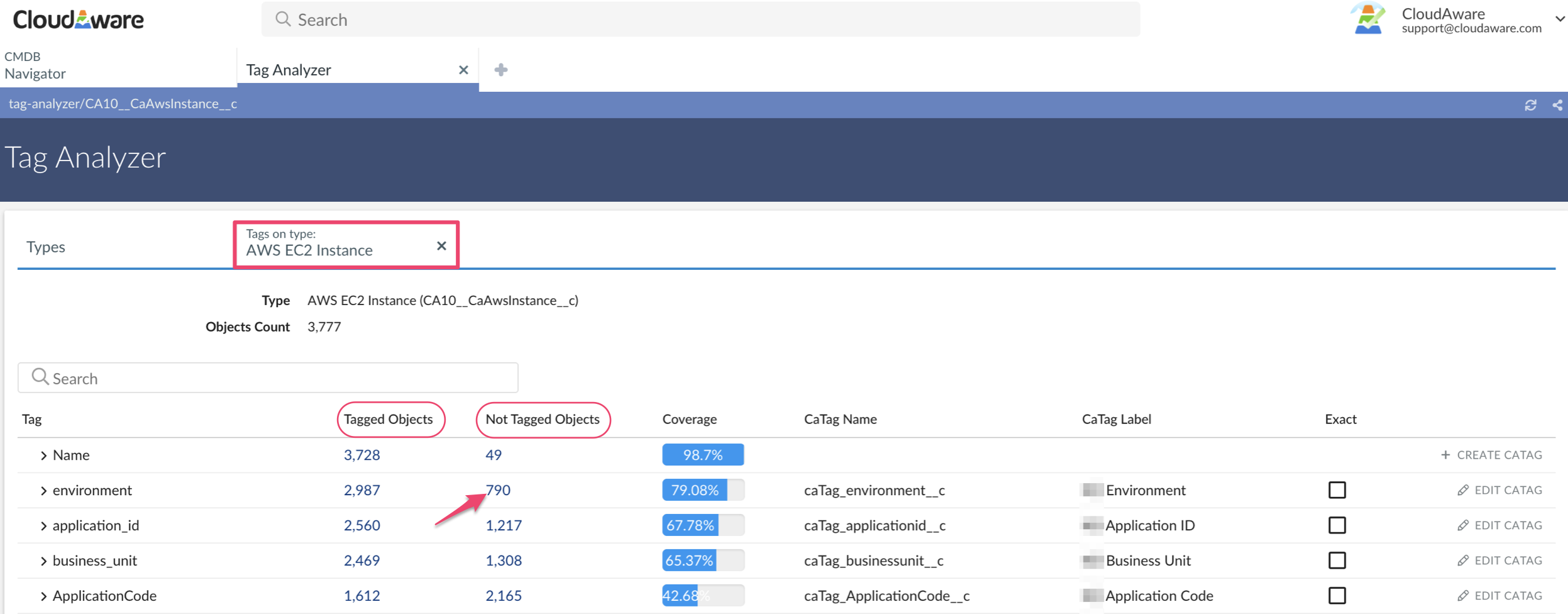Toggle Exact checkbox for ApplicationCode tag
1568x614 pixels.
1337,596
